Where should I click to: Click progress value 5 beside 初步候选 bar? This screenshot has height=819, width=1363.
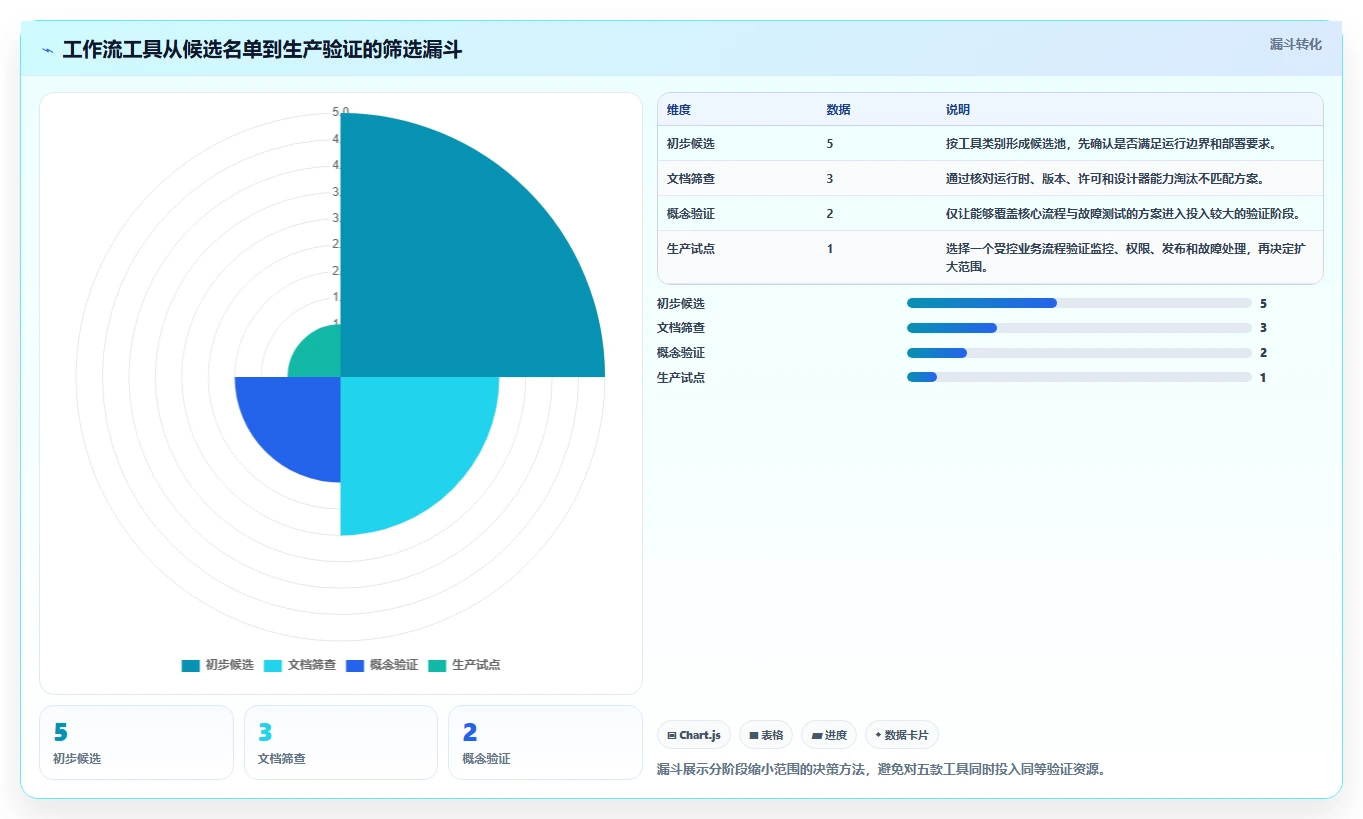click(1263, 303)
